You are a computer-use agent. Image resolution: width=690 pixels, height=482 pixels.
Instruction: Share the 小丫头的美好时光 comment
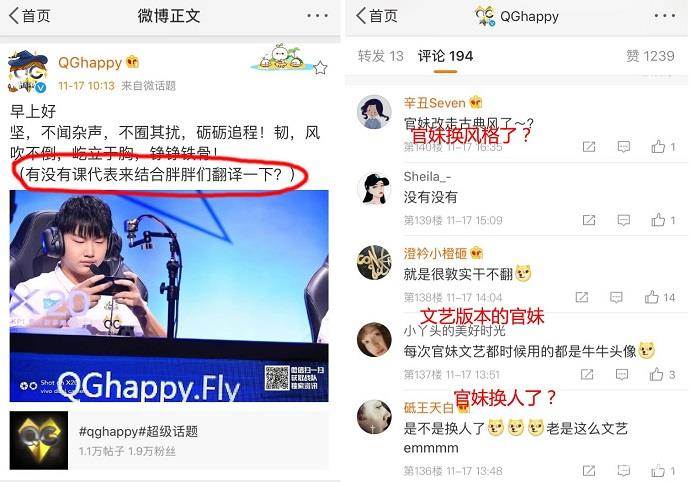(x=587, y=375)
